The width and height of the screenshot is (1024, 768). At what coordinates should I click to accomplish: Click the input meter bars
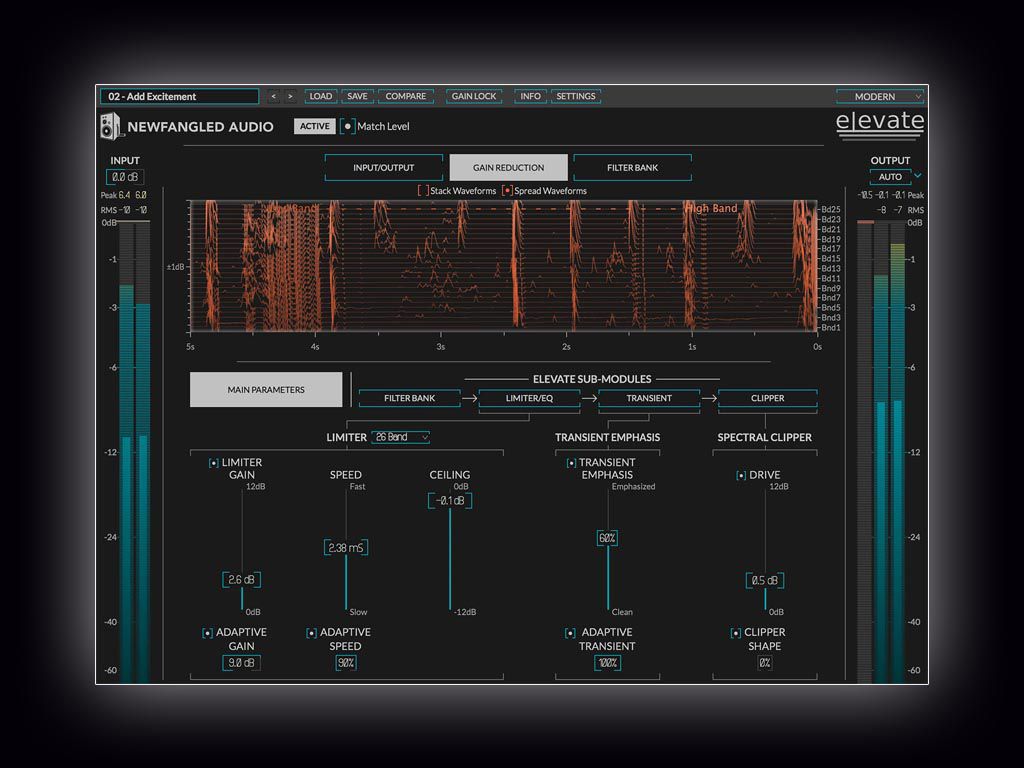(135, 452)
